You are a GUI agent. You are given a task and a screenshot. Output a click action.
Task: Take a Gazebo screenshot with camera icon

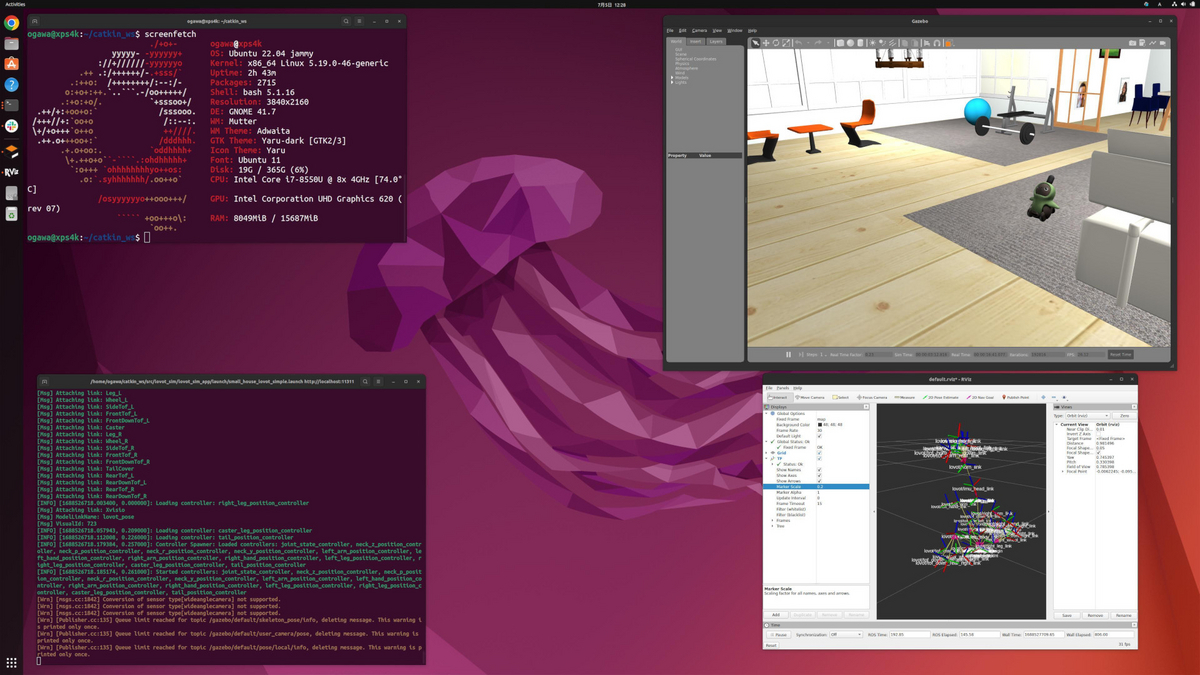[1132, 43]
